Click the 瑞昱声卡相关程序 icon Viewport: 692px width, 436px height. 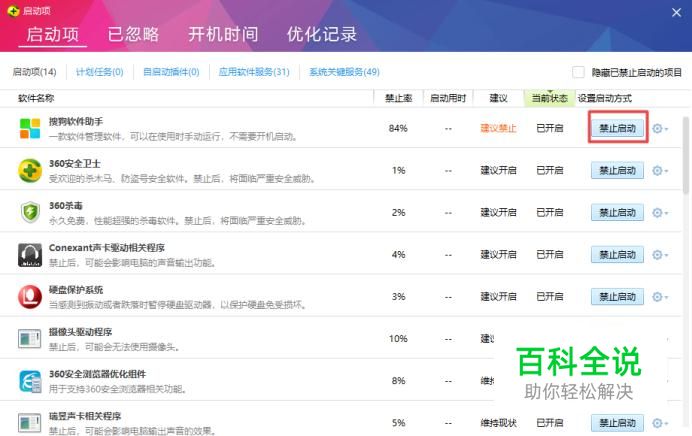pos(30,423)
